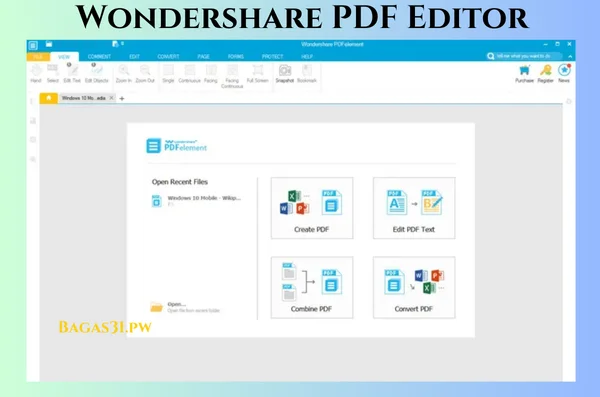600x397 pixels.
Task: Click the Convert PDF tile
Action: [x=414, y=288]
